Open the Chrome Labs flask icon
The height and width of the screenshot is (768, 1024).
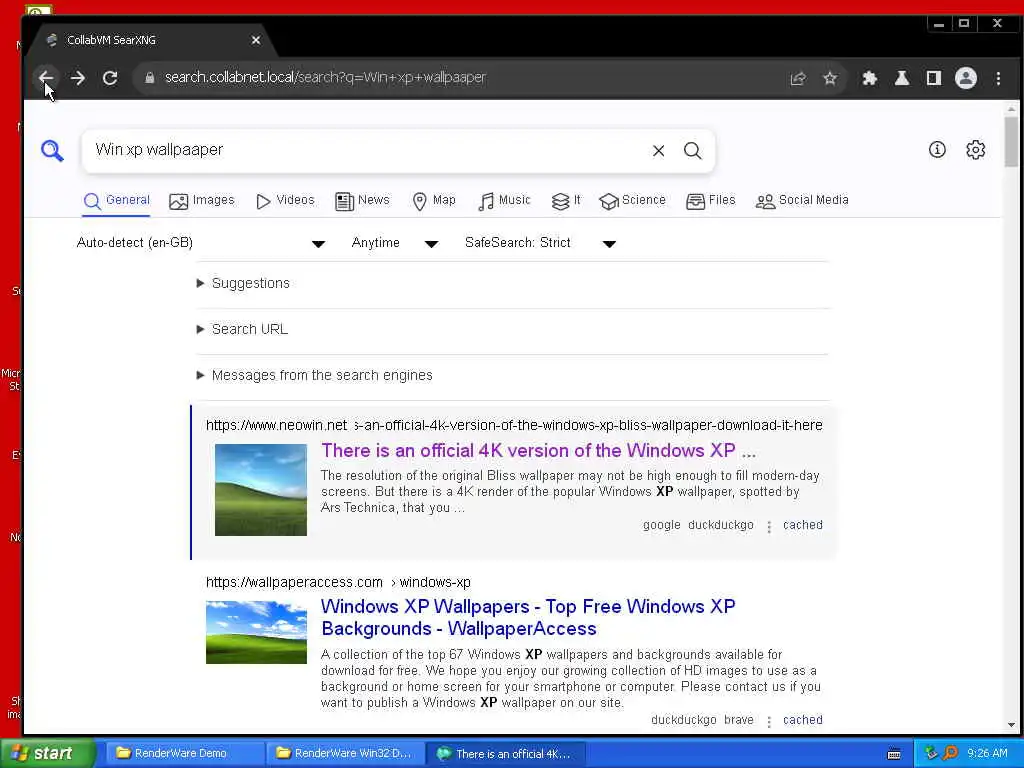click(x=901, y=78)
